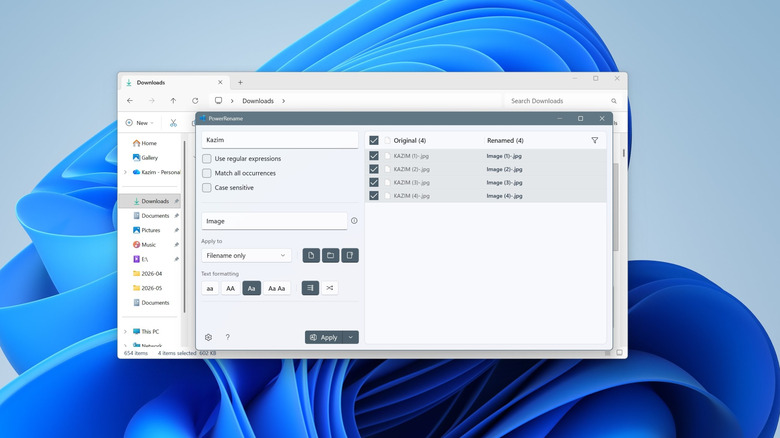This screenshot has height=438, width=780.
Task: Click the replace field containing 'Image'
Action: pyautogui.click(x=274, y=221)
